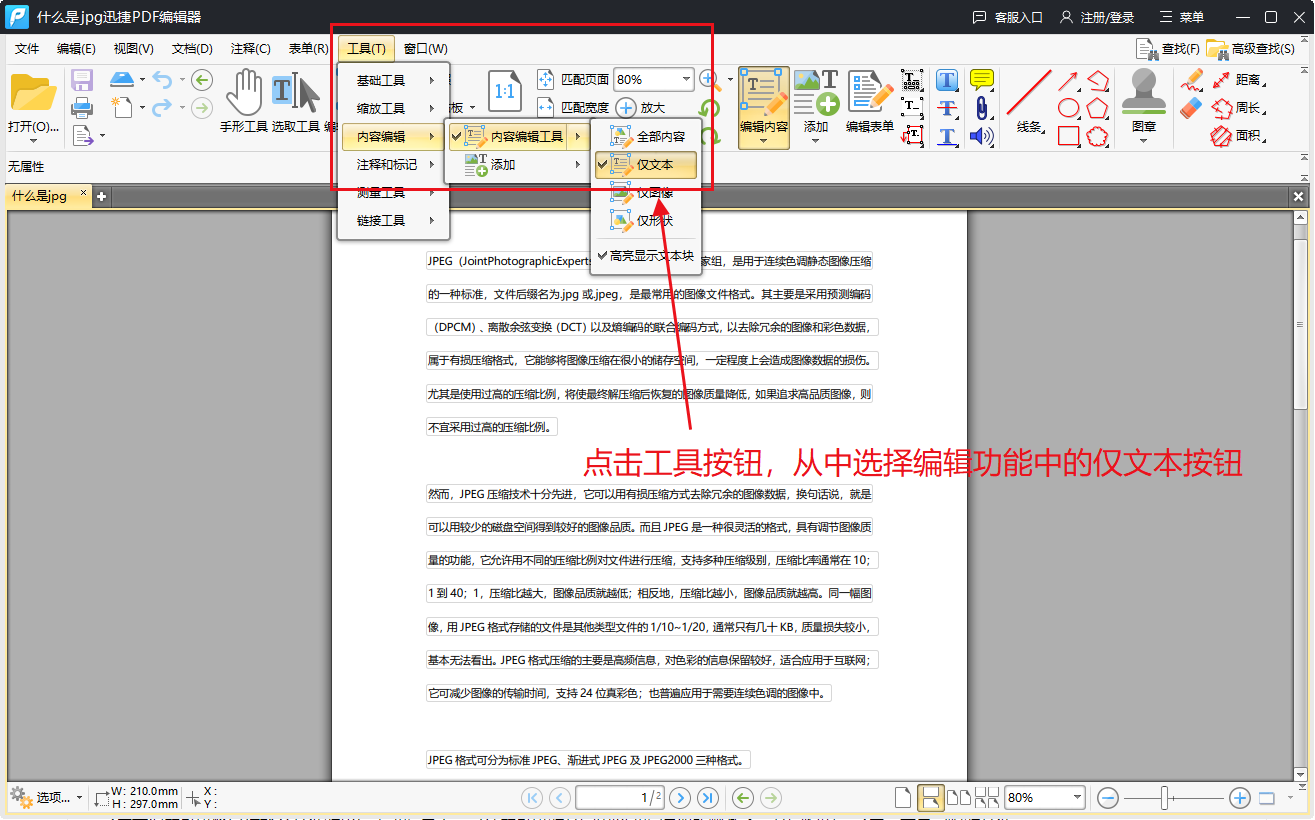
Task: Click the status bar zoom slider handle
Action: tap(1165, 797)
